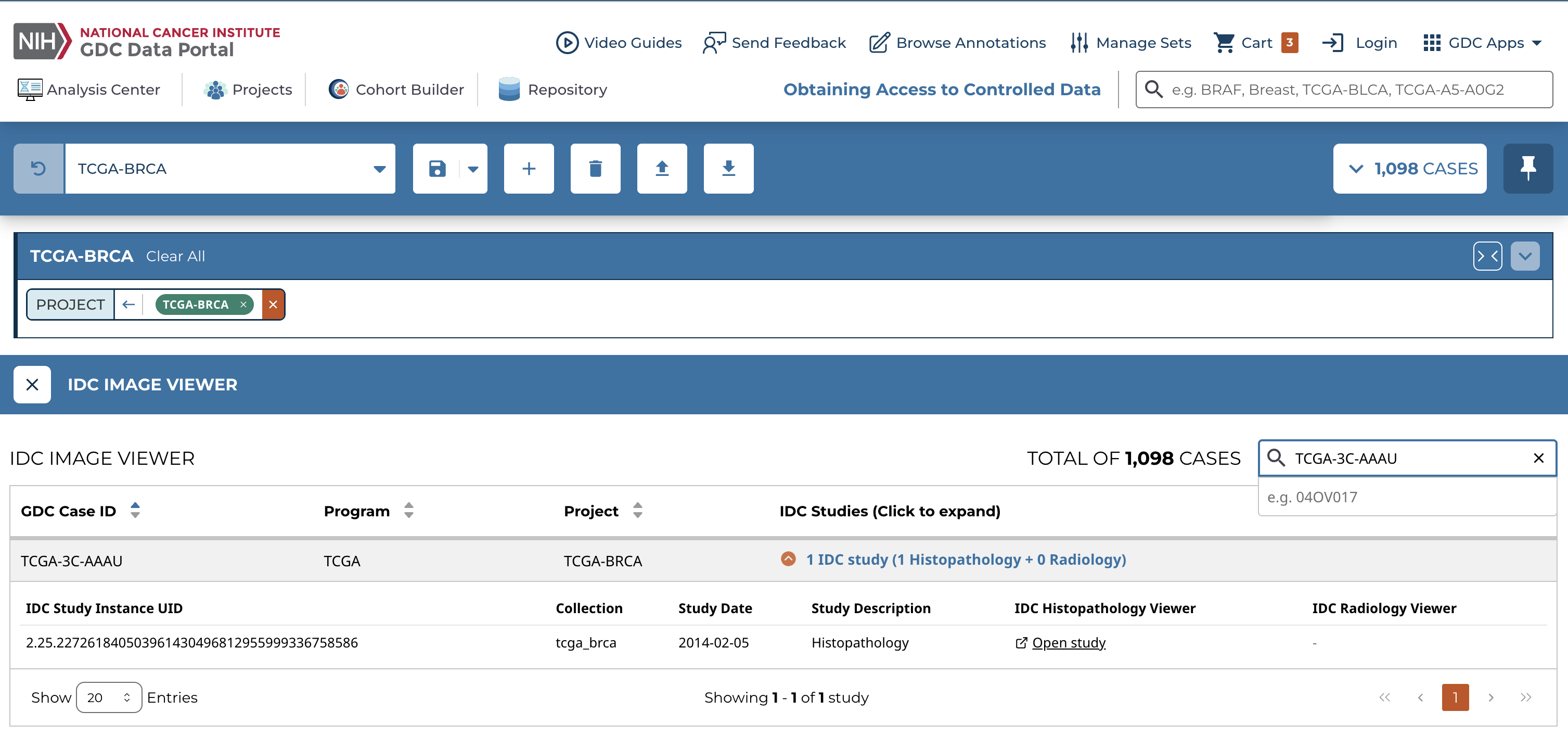Click the upload cohort arrow icon
The height and width of the screenshot is (737, 1568).
click(662, 169)
